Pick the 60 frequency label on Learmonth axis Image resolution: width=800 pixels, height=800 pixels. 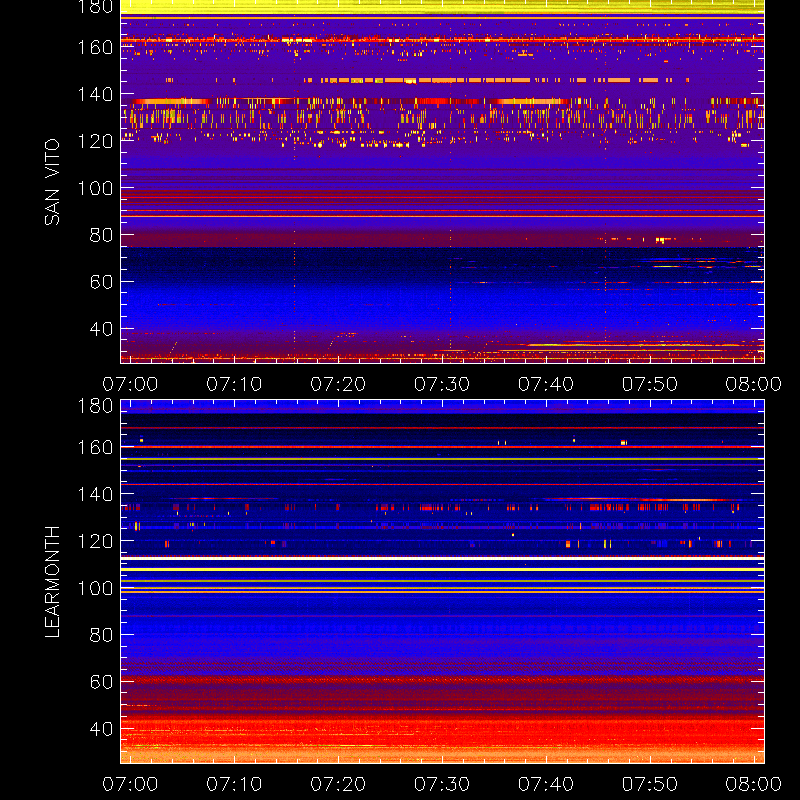(102, 682)
